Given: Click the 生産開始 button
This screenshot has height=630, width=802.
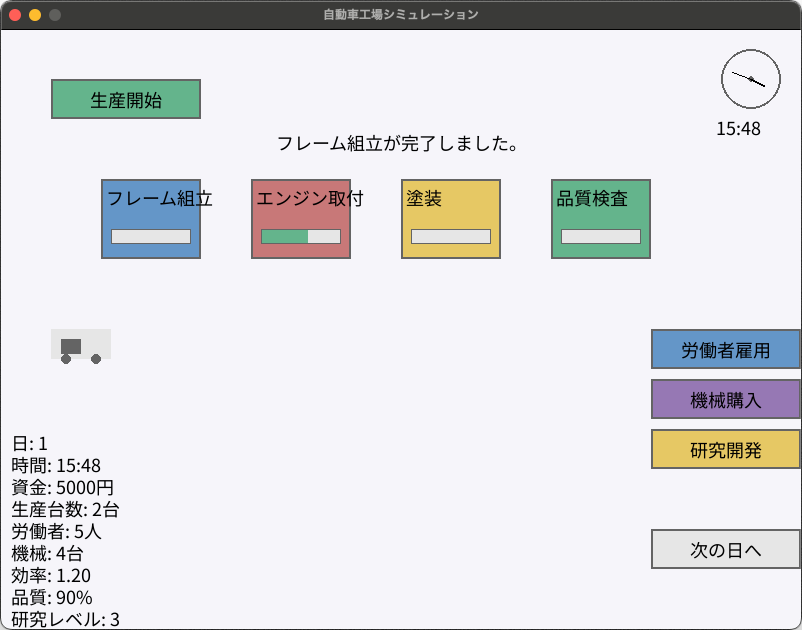Looking at the screenshot, I should pos(126,99).
